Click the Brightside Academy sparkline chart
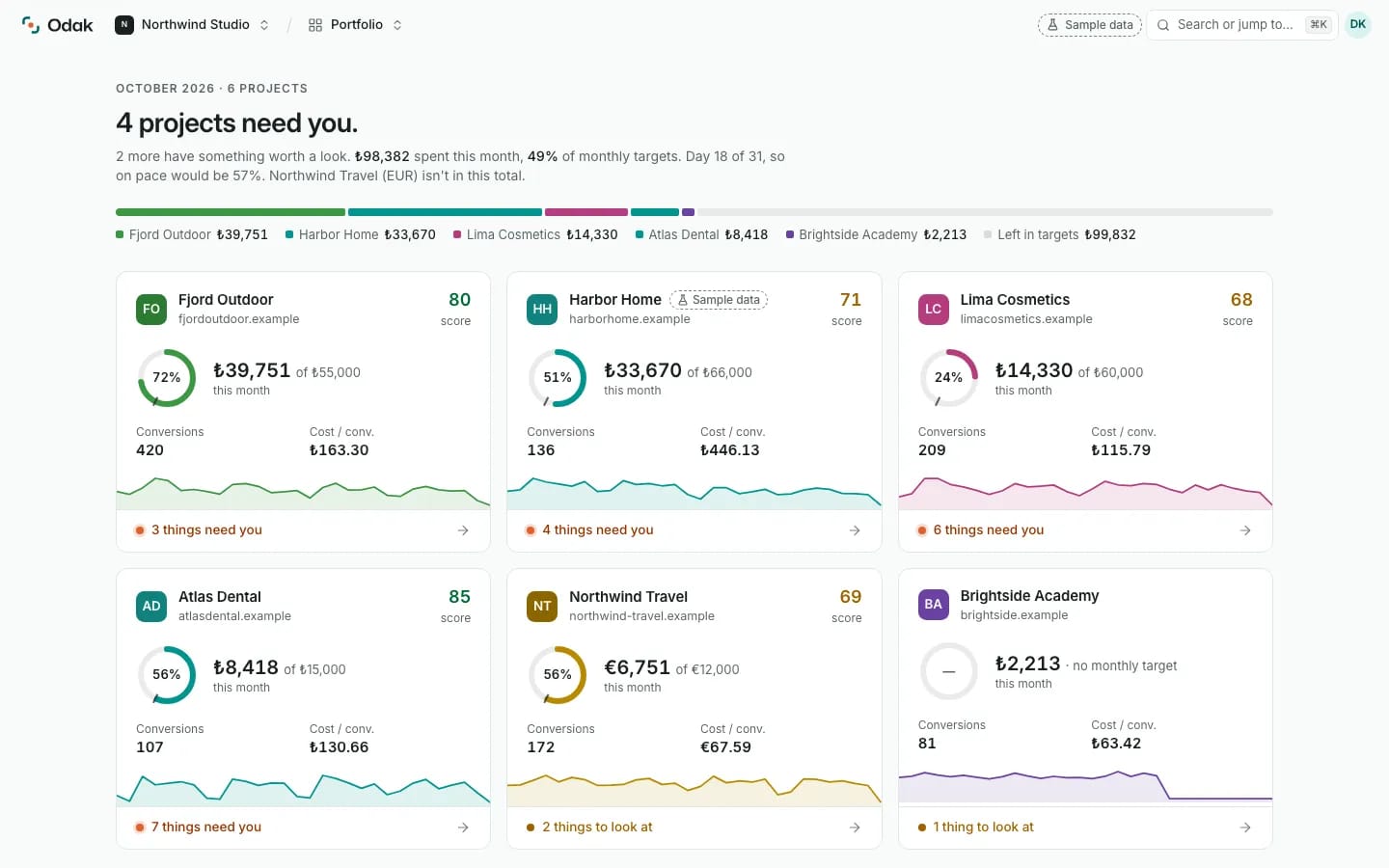 pyautogui.click(x=1085, y=786)
